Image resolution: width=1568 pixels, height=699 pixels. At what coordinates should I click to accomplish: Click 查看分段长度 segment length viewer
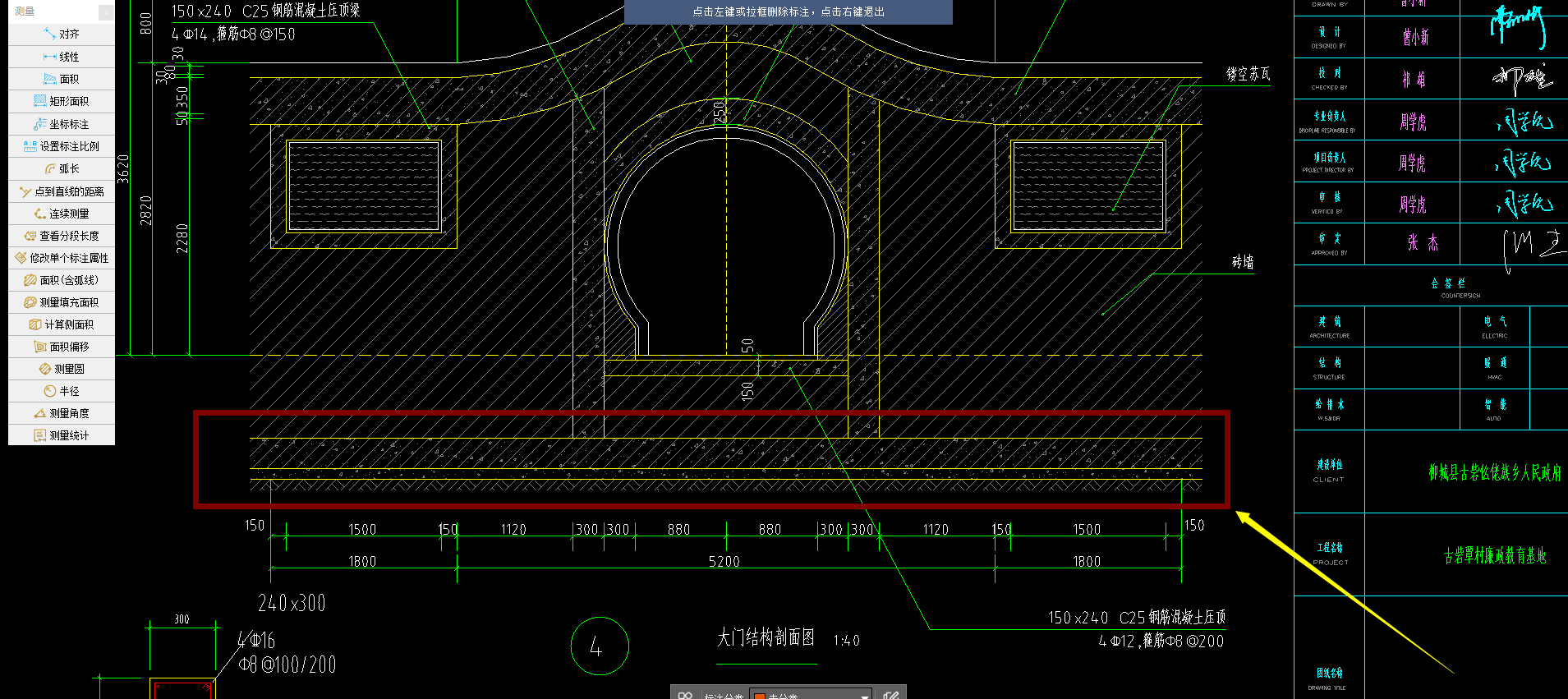(62, 236)
